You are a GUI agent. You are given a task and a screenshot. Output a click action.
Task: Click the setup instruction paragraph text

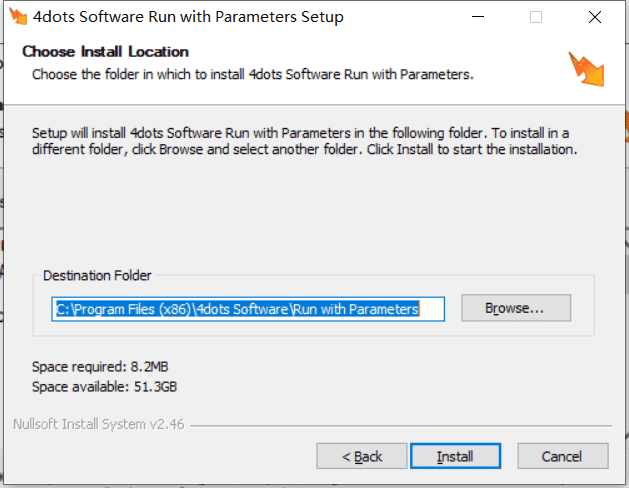tap(304, 141)
